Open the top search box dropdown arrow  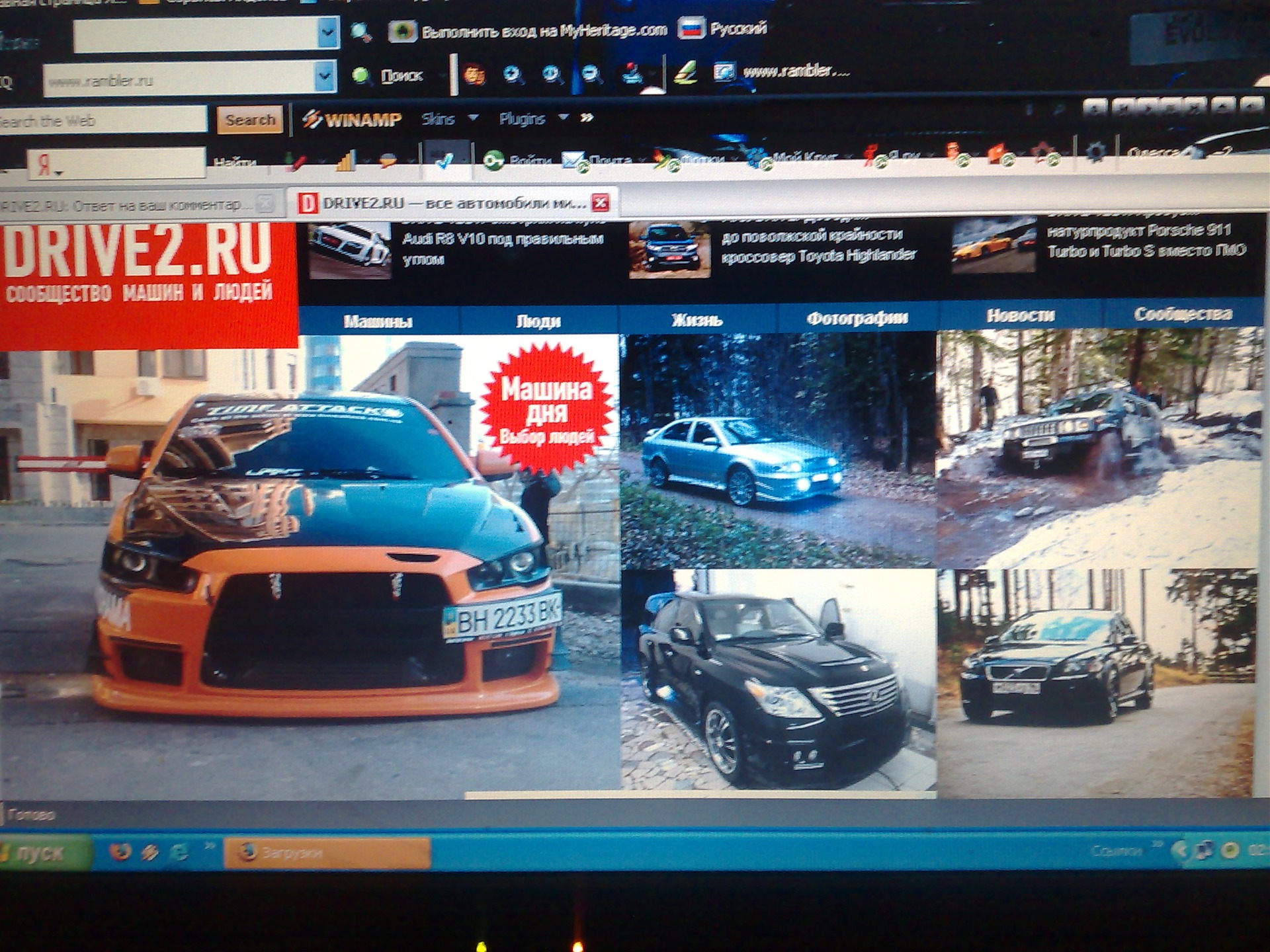[327, 32]
